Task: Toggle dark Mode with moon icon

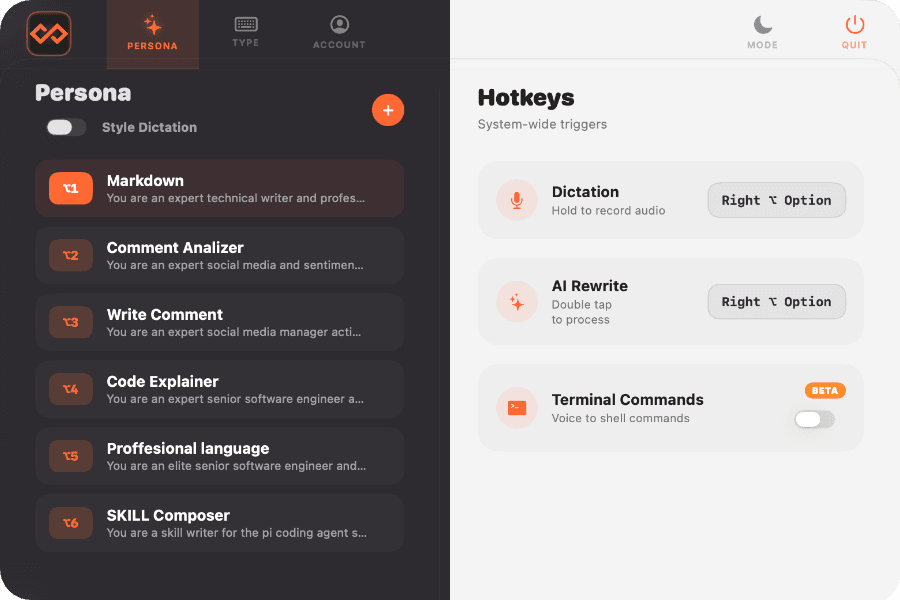Action: tap(762, 32)
